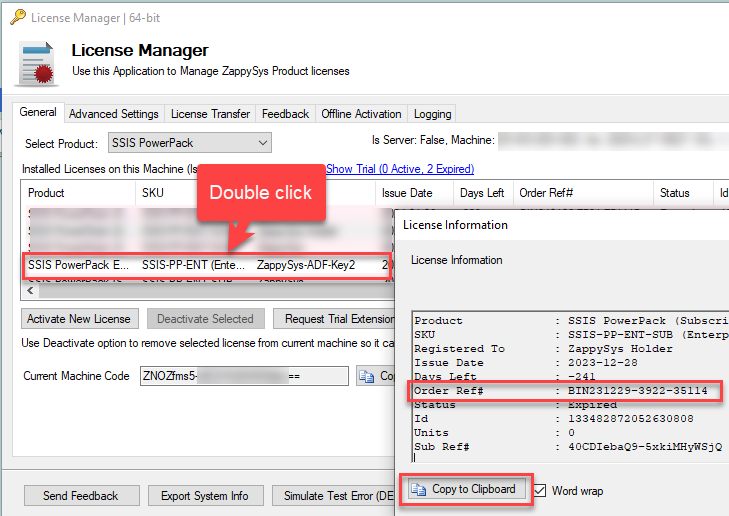This screenshot has width=729, height=516.
Task: Click the key icon in the title bar
Action: pos(18,17)
